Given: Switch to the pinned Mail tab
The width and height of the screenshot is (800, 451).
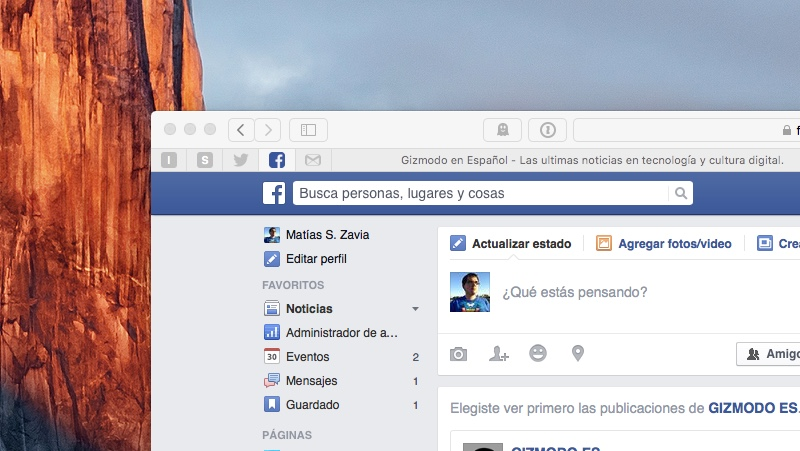Looking at the screenshot, I should point(313,160).
